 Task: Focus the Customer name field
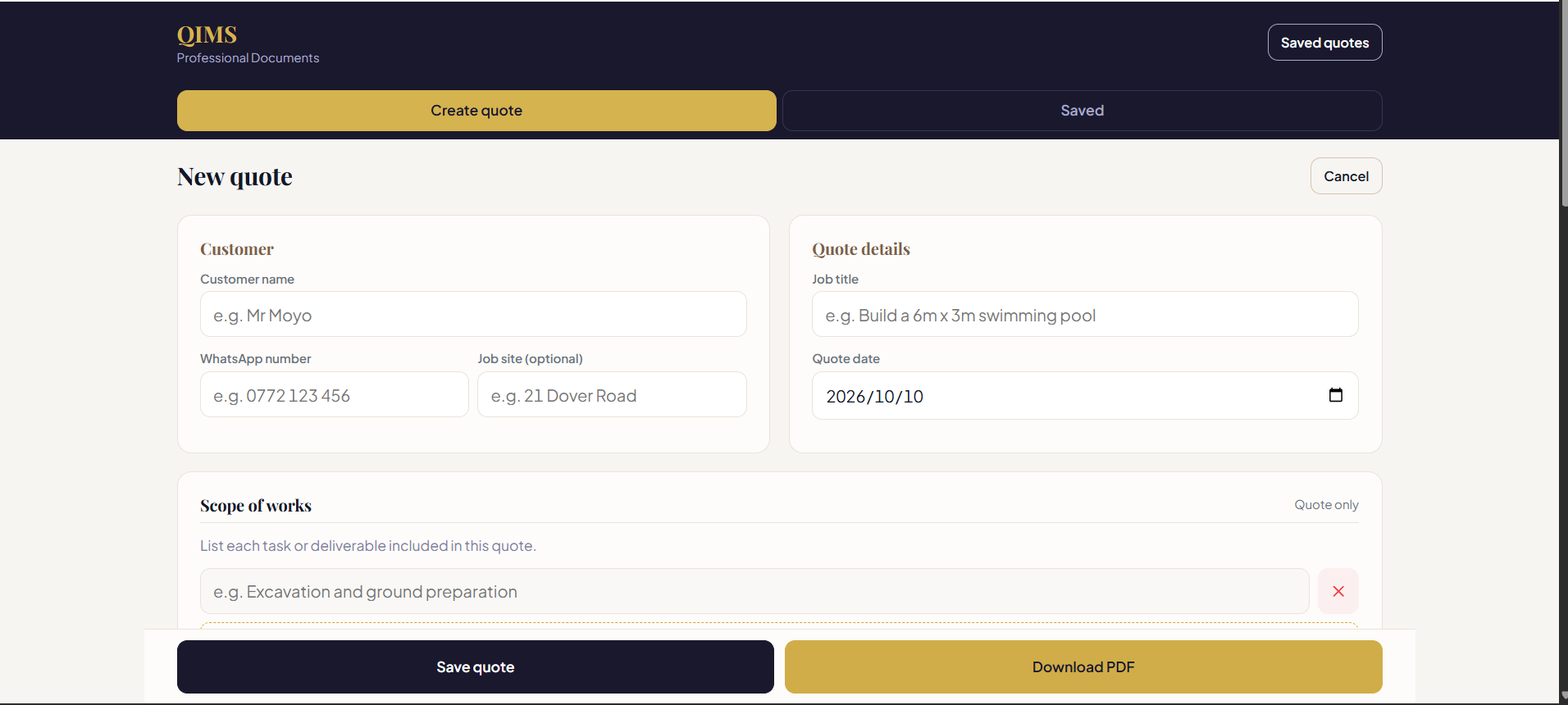473,315
